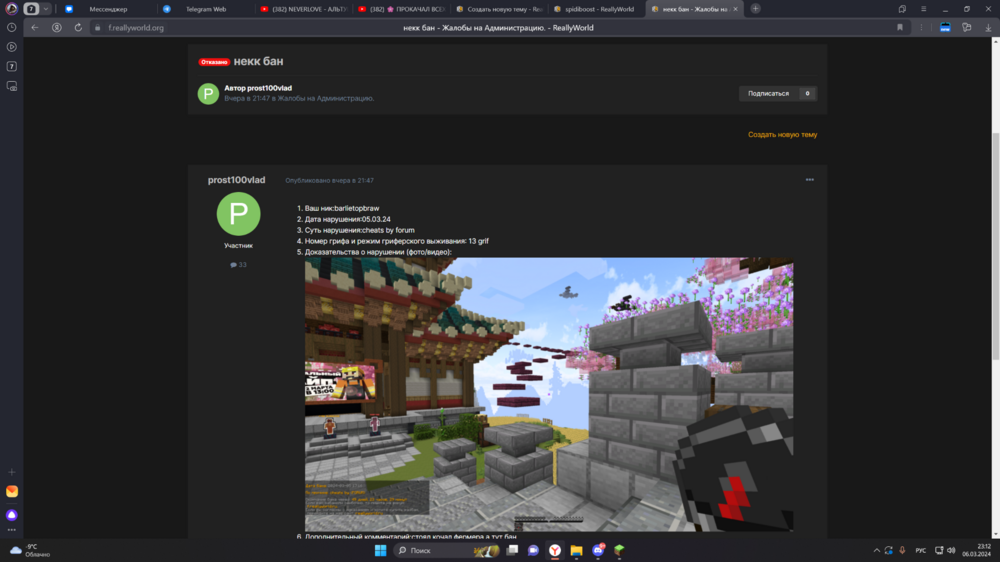Image resolution: width=1000 pixels, height=562 pixels.
Task: Open the 'Жалобы на Администрацию' forum link
Action: point(325,98)
